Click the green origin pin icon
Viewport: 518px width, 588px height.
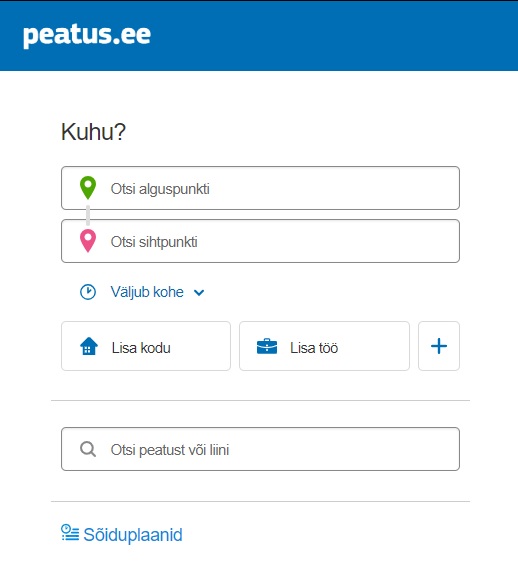click(x=88, y=188)
